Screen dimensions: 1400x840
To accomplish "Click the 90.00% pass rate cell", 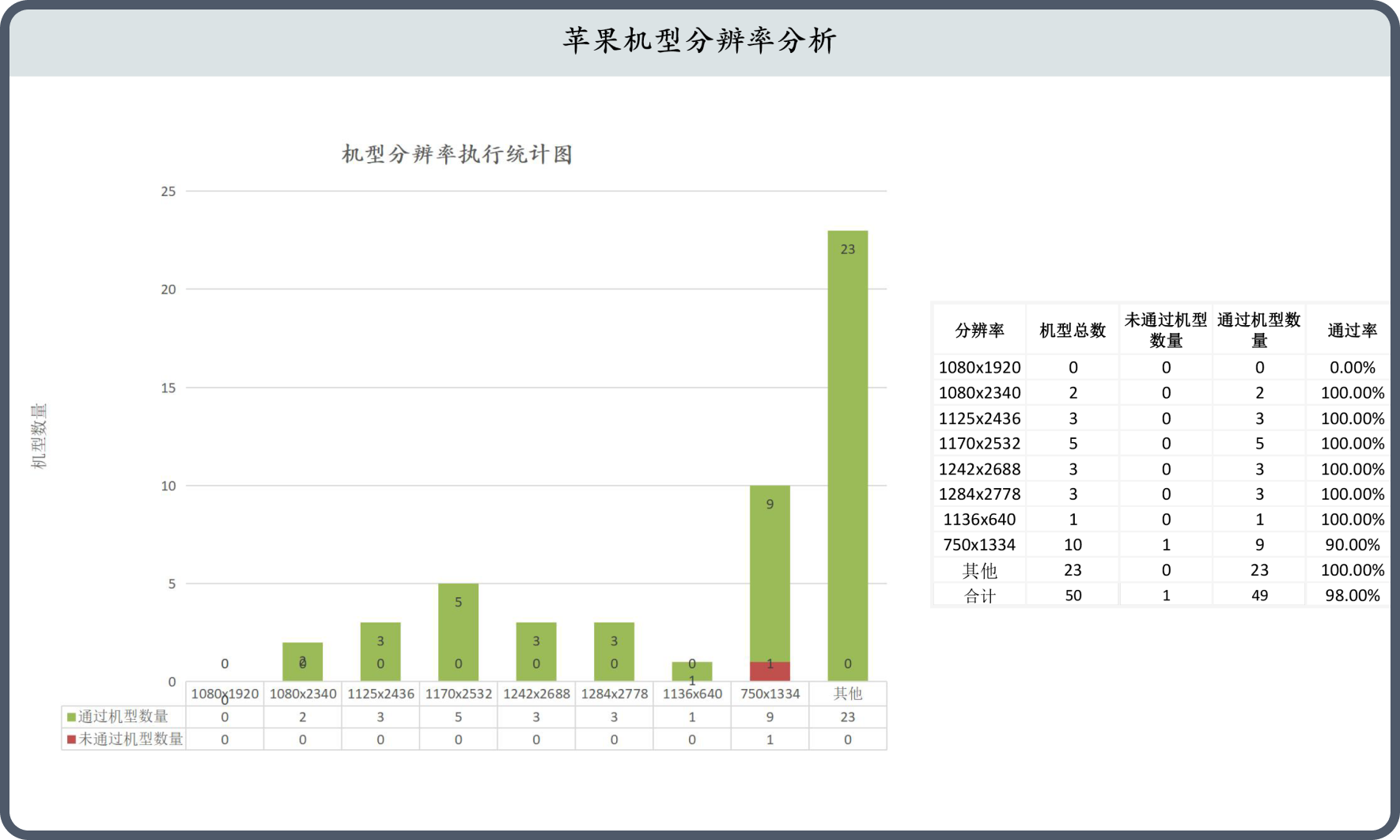I will [1352, 545].
